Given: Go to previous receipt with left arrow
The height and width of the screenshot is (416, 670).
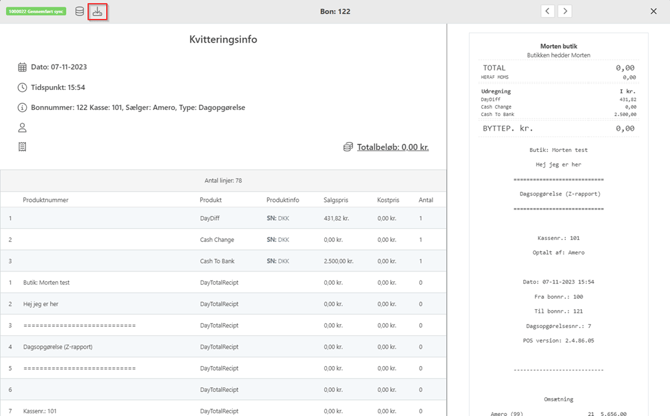Looking at the screenshot, I should click(x=547, y=11).
